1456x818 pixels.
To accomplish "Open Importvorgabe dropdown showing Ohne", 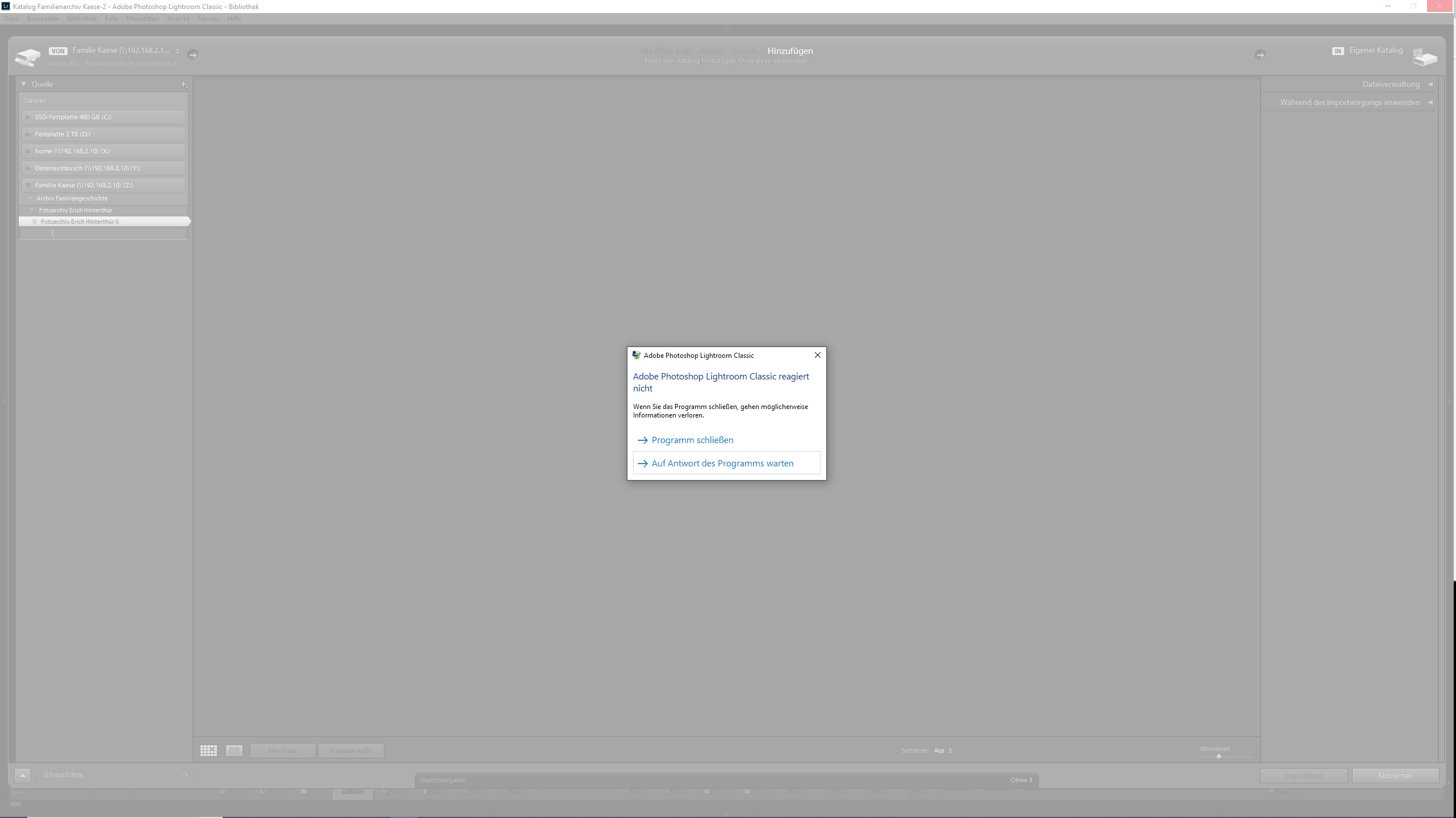I will pos(1021,780).
